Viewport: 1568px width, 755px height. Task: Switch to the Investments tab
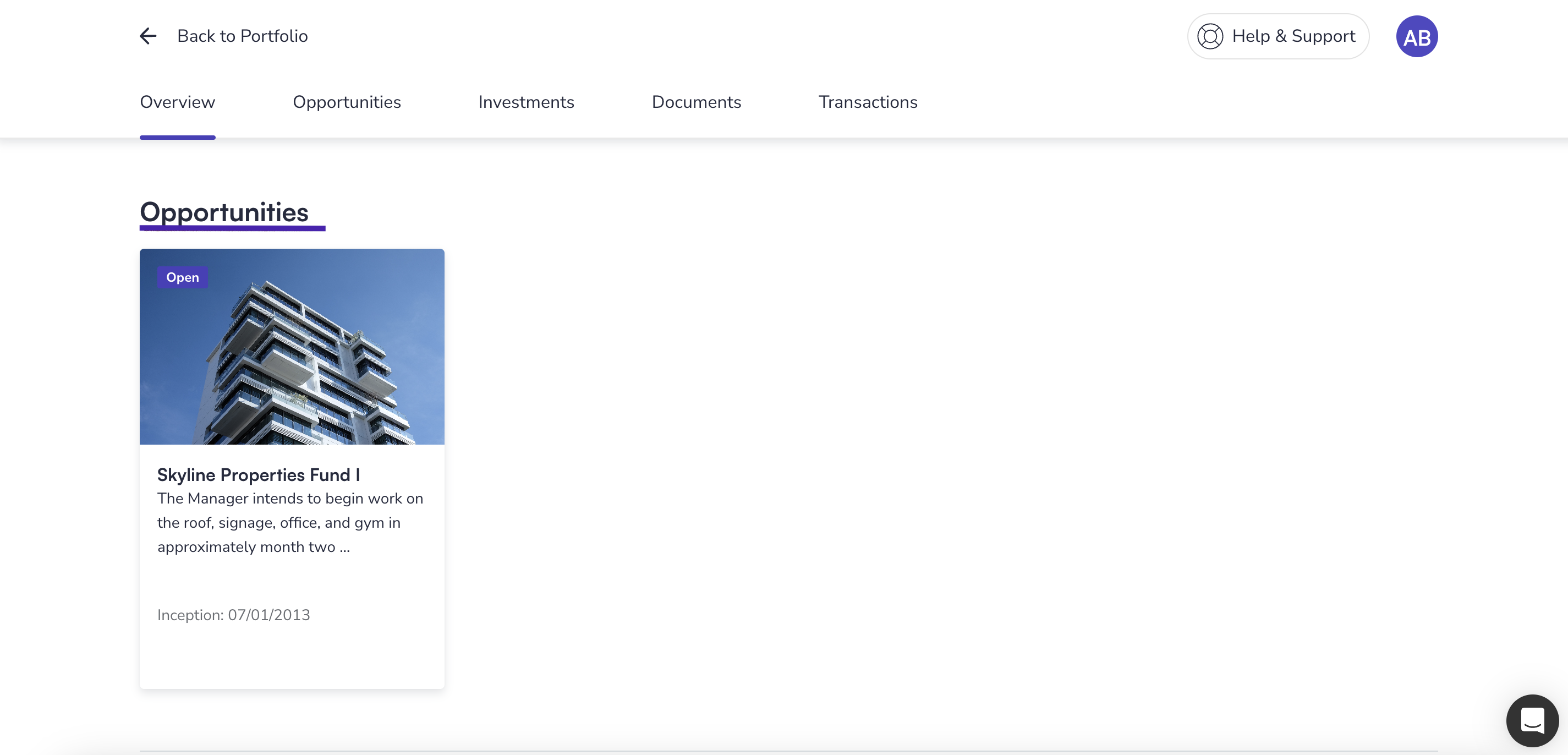[526, 102]
